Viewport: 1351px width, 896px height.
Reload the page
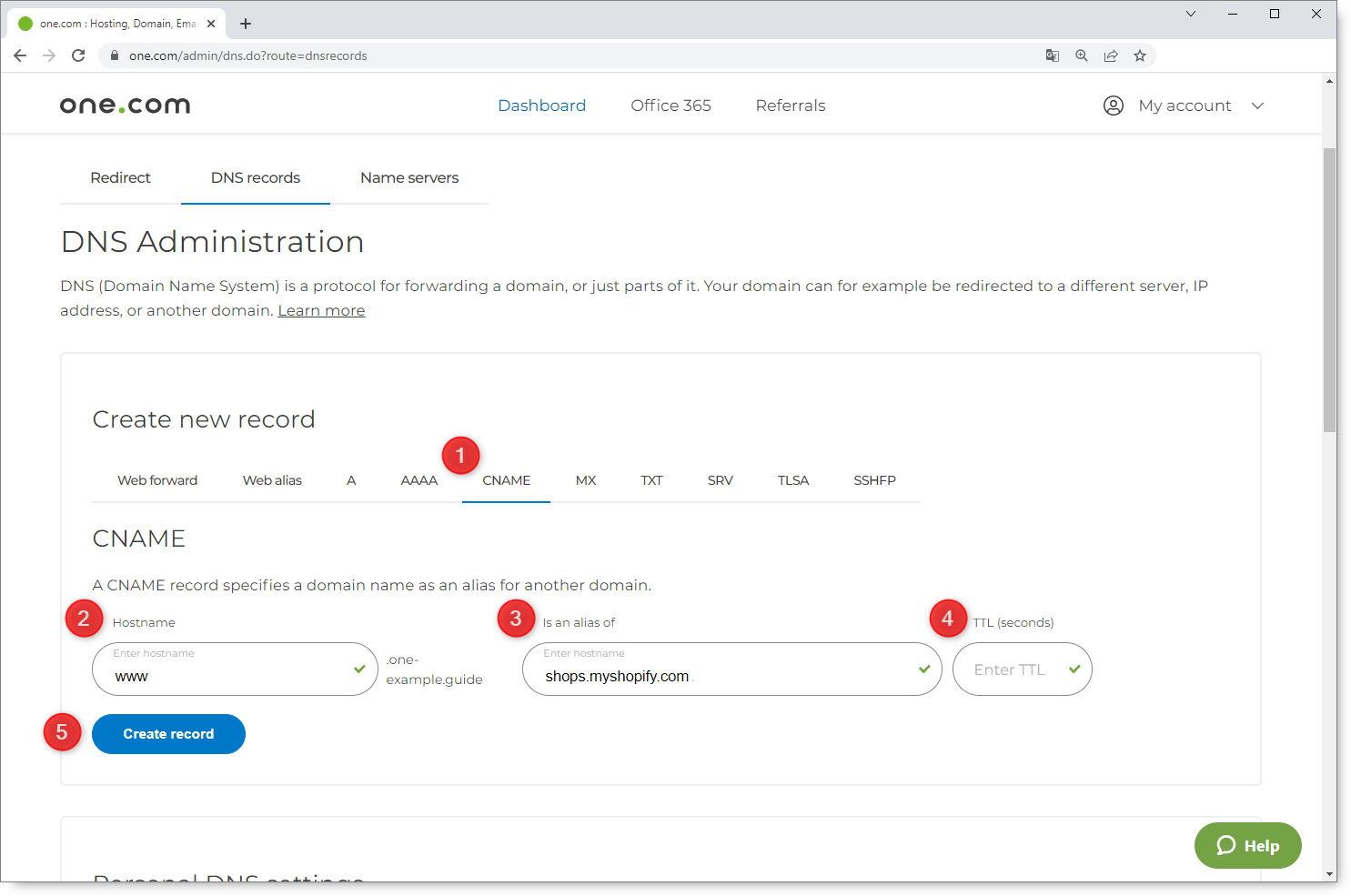click(78, 55)
